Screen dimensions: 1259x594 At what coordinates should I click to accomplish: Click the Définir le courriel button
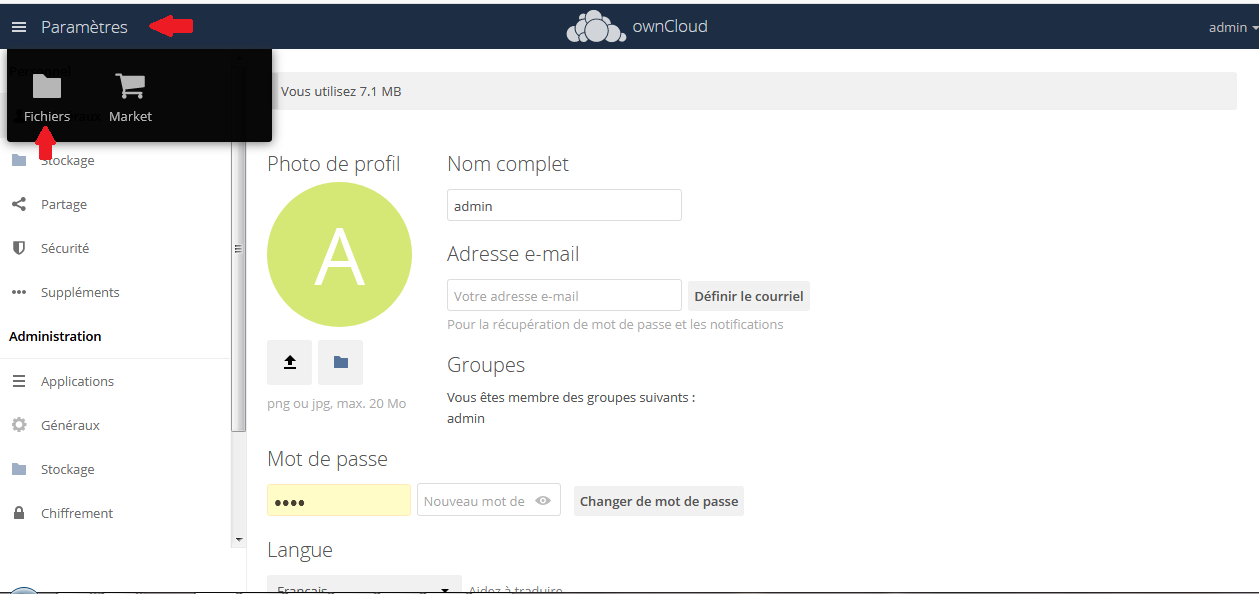(748, 296)
